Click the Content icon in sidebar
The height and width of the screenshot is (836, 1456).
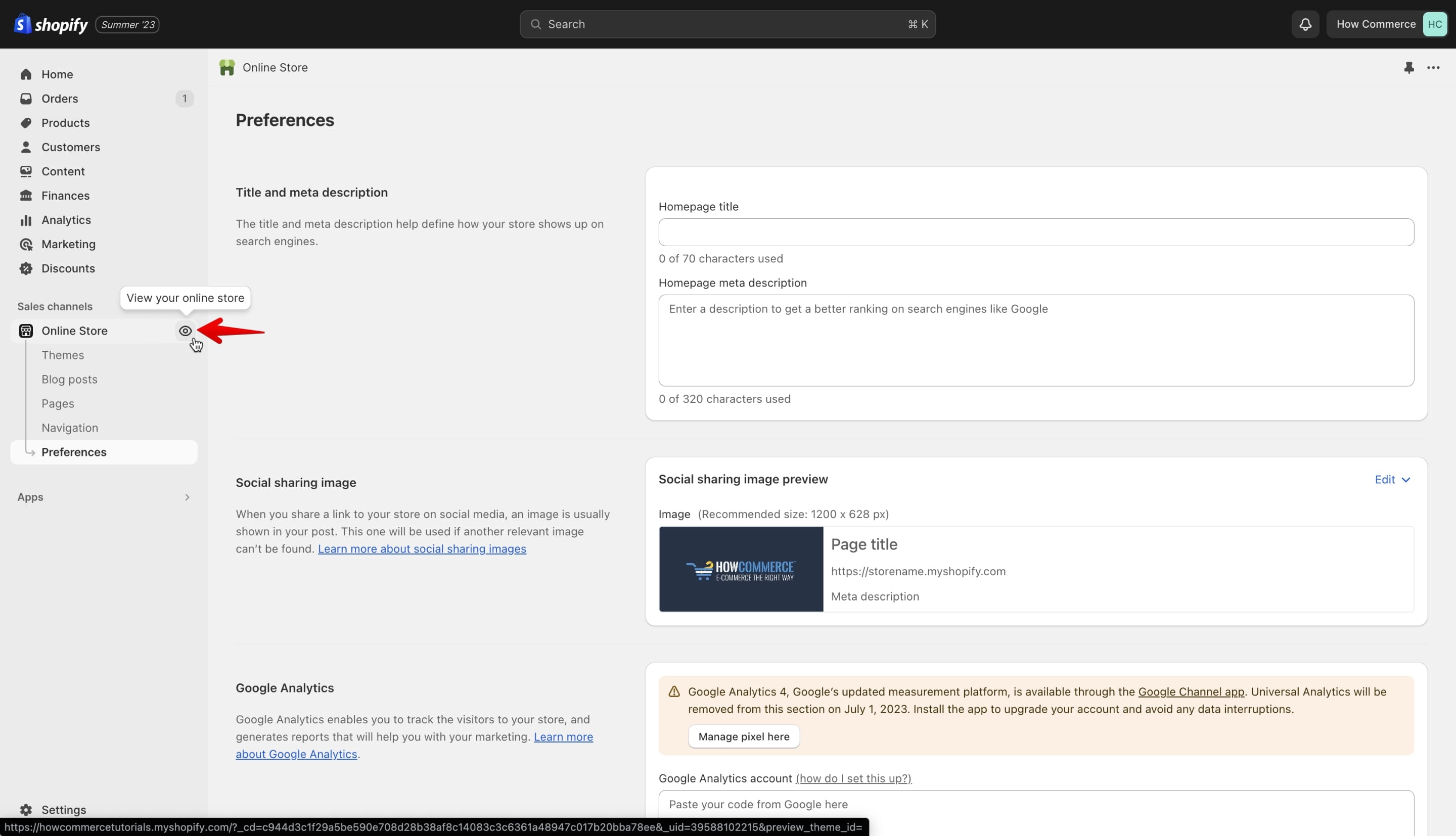click(x=26, y=171)
